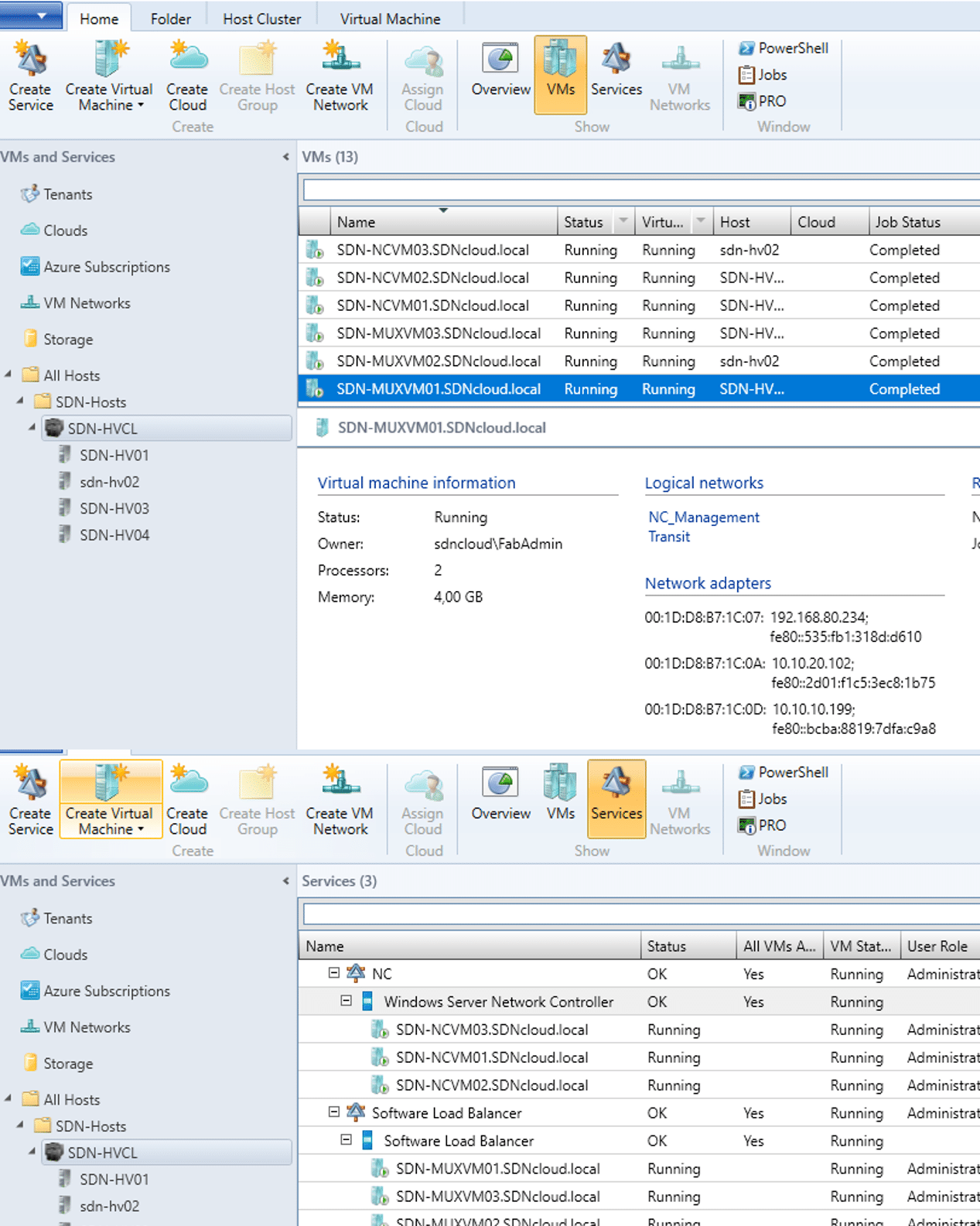Select SDN-MUXVM02.SDNcloud.local row in VMs list

pos(639,361)
